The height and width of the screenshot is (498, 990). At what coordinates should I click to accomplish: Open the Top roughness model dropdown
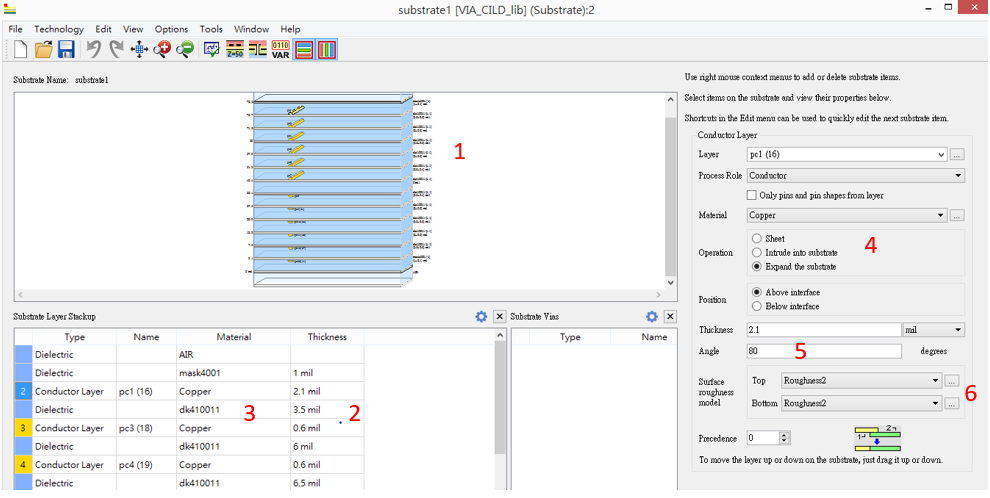[x=861, y=381]
